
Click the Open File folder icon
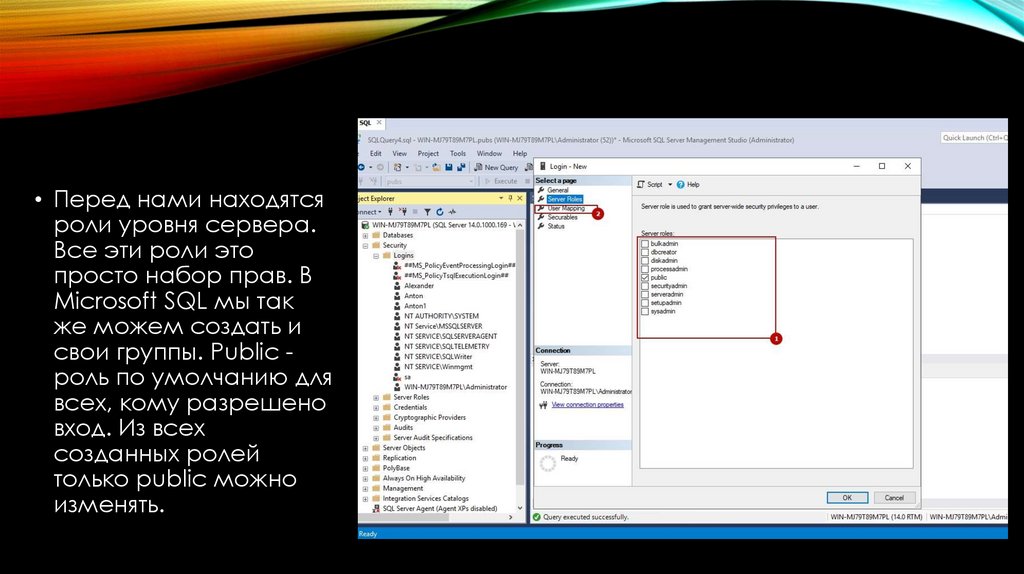(436, 168)
